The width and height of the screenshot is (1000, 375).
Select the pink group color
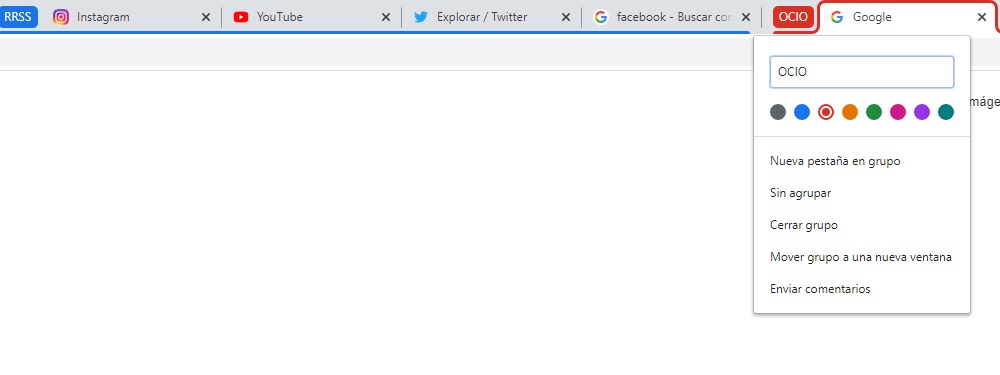click(898, 112)
